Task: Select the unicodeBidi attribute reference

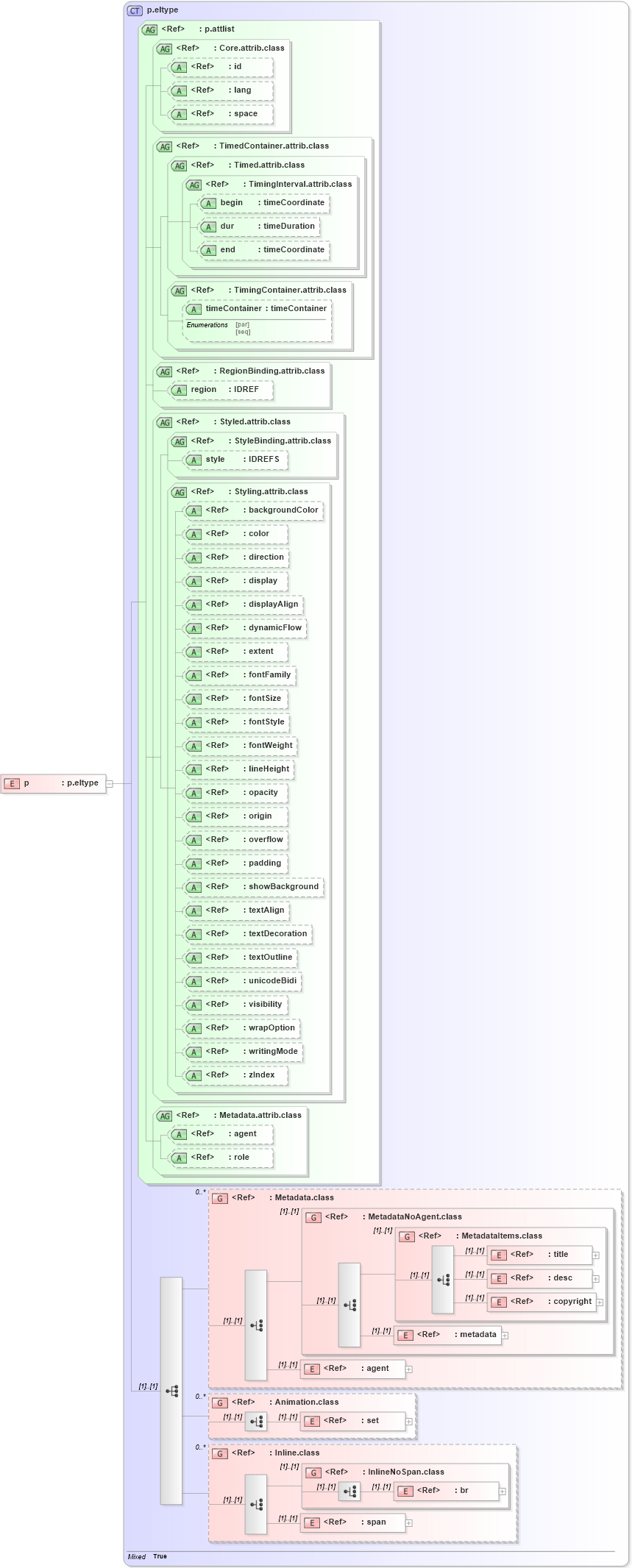Action: (242, 981)
